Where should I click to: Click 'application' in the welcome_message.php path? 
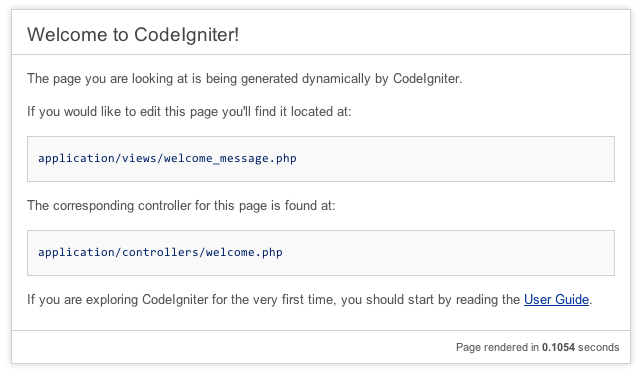coord(76,158)
